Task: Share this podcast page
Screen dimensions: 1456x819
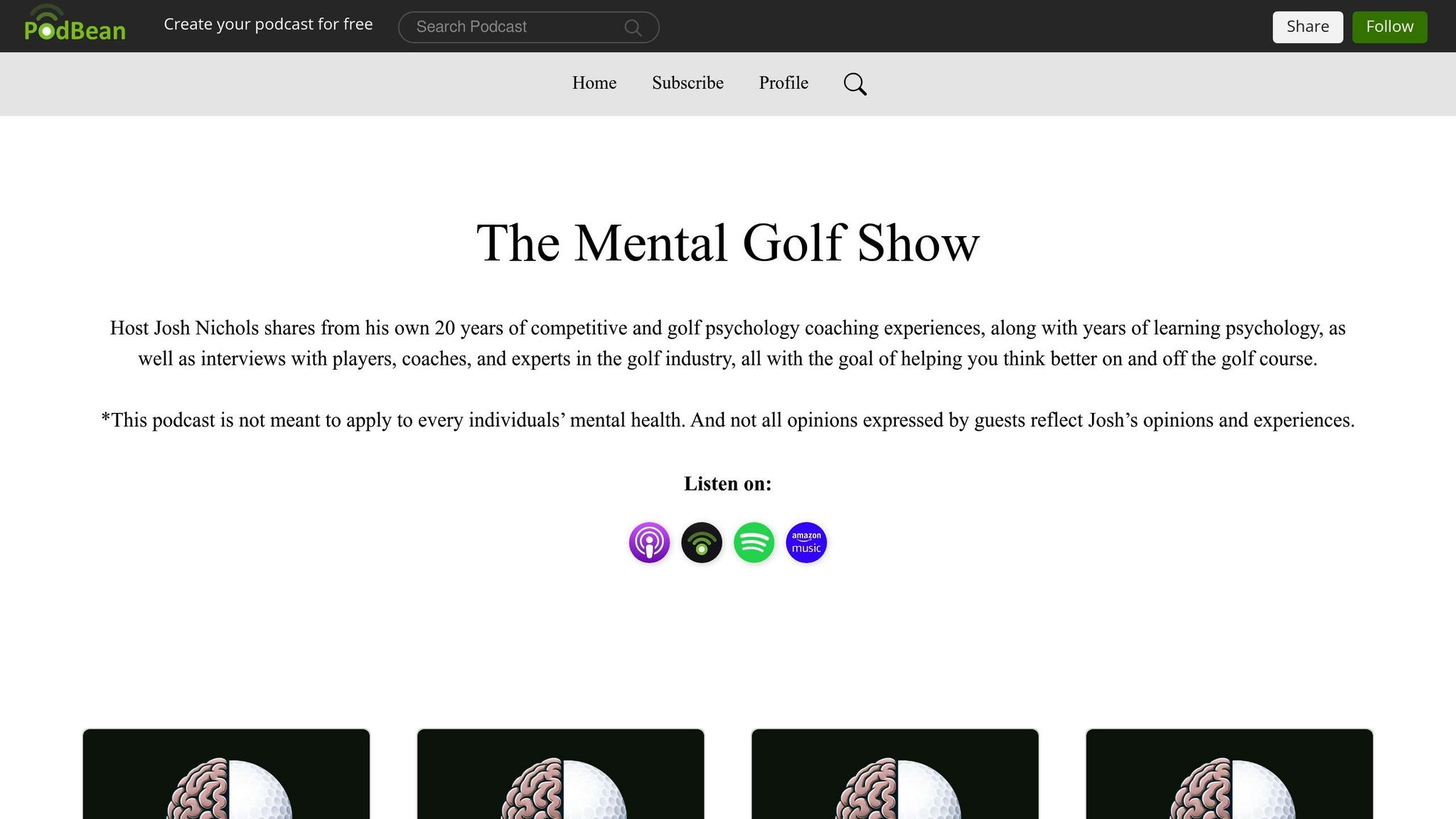Action: 1307,26
